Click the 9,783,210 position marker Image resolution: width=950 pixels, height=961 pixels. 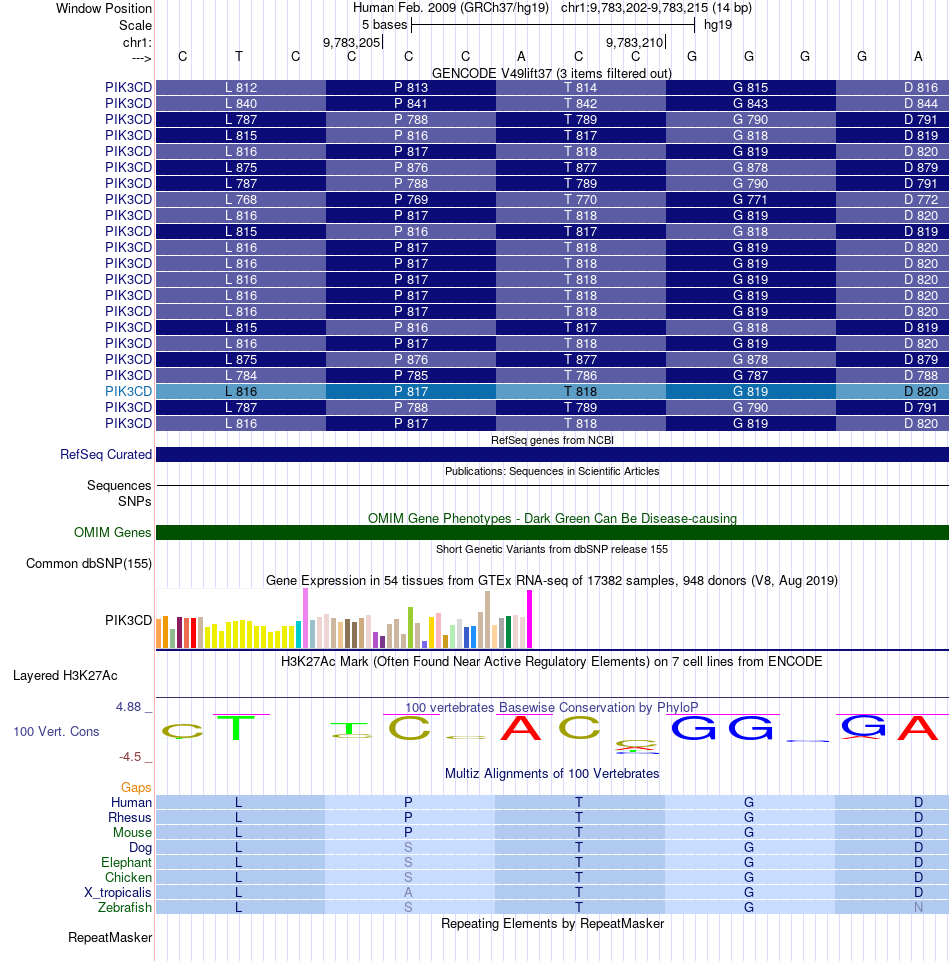634,42
